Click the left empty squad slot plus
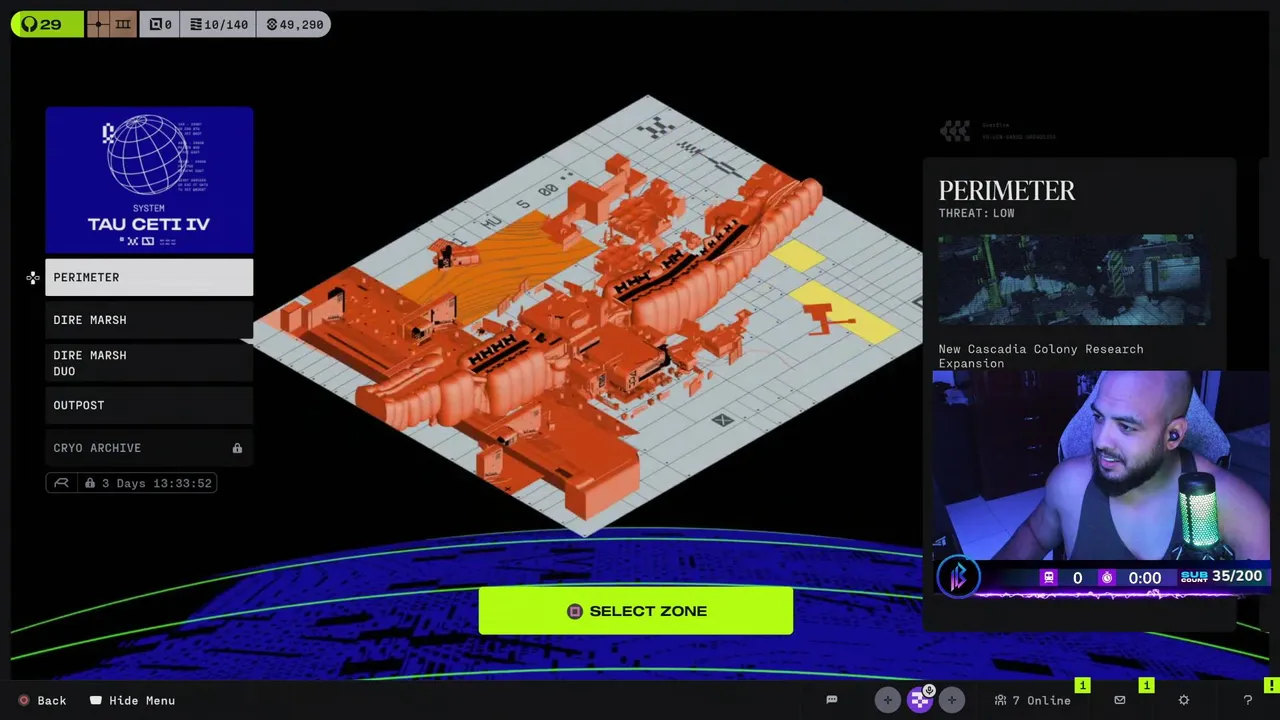1280x720 pixels. 887,700
